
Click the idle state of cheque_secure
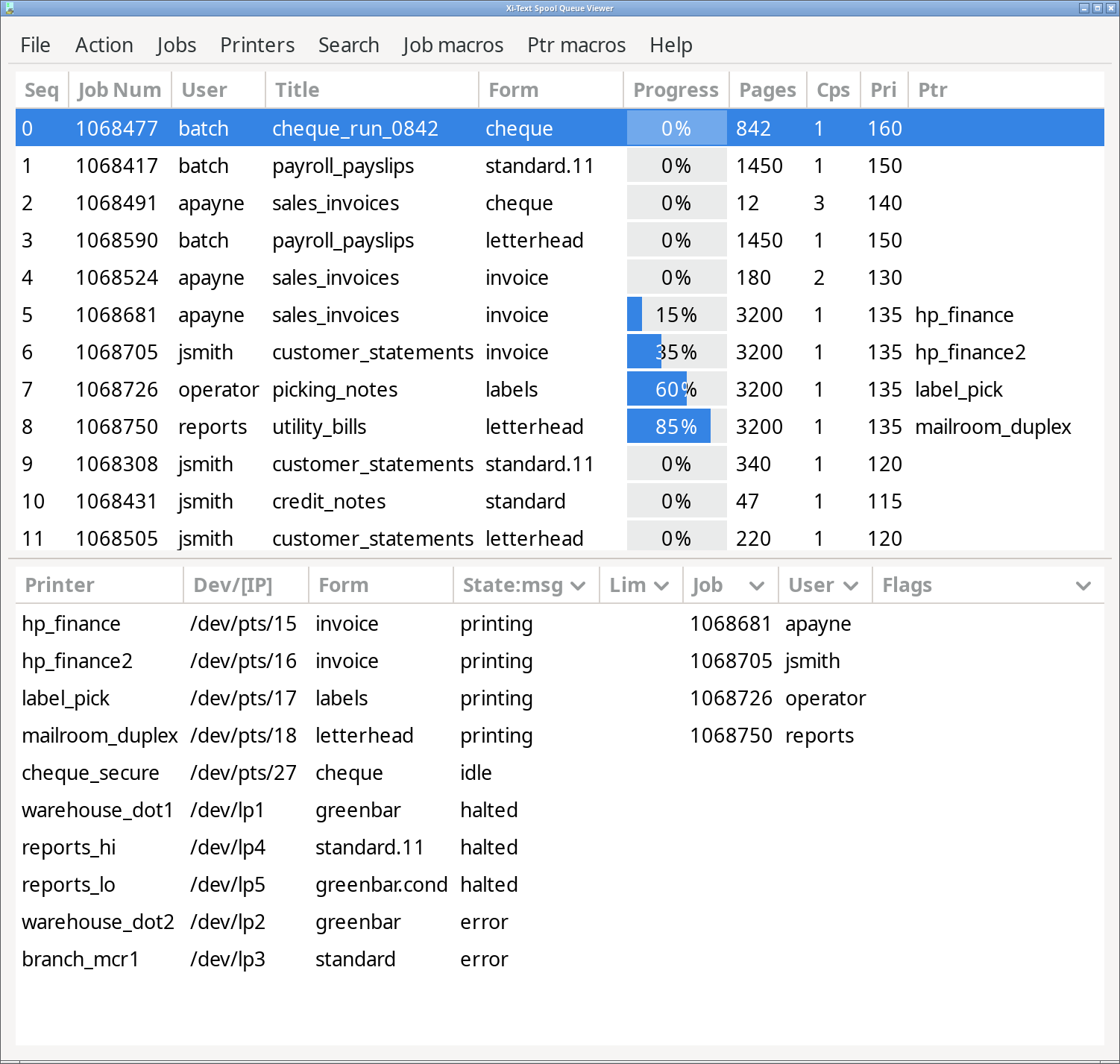476,772
